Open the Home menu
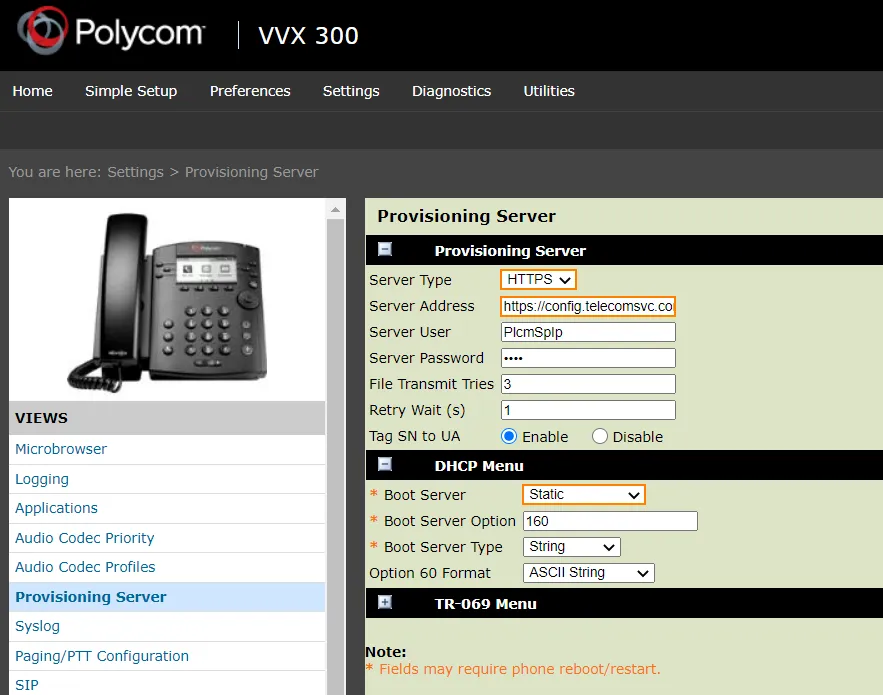Image resolution: width=883 pixels, height=695 pixels. click(x=33, y=91)
